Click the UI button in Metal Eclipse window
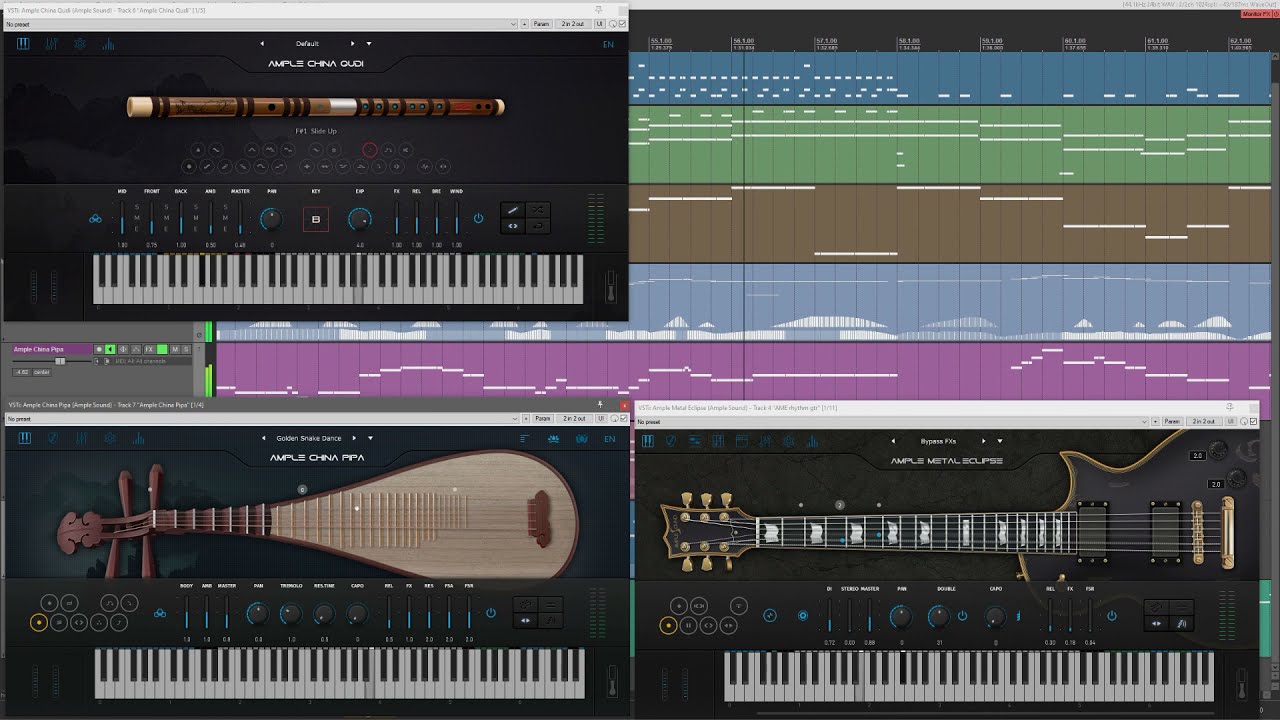 tap(1231, 422)
